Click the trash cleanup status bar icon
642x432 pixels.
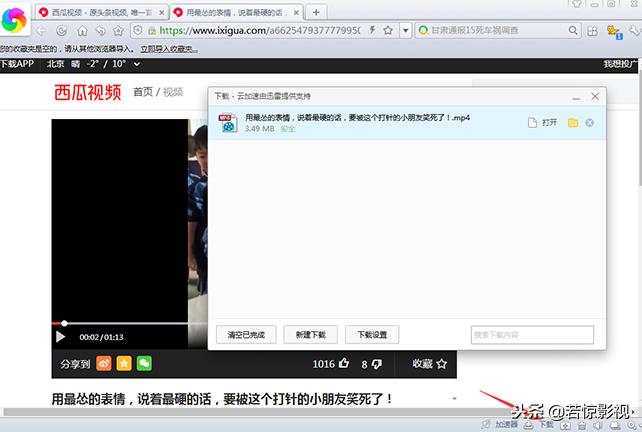582,426
